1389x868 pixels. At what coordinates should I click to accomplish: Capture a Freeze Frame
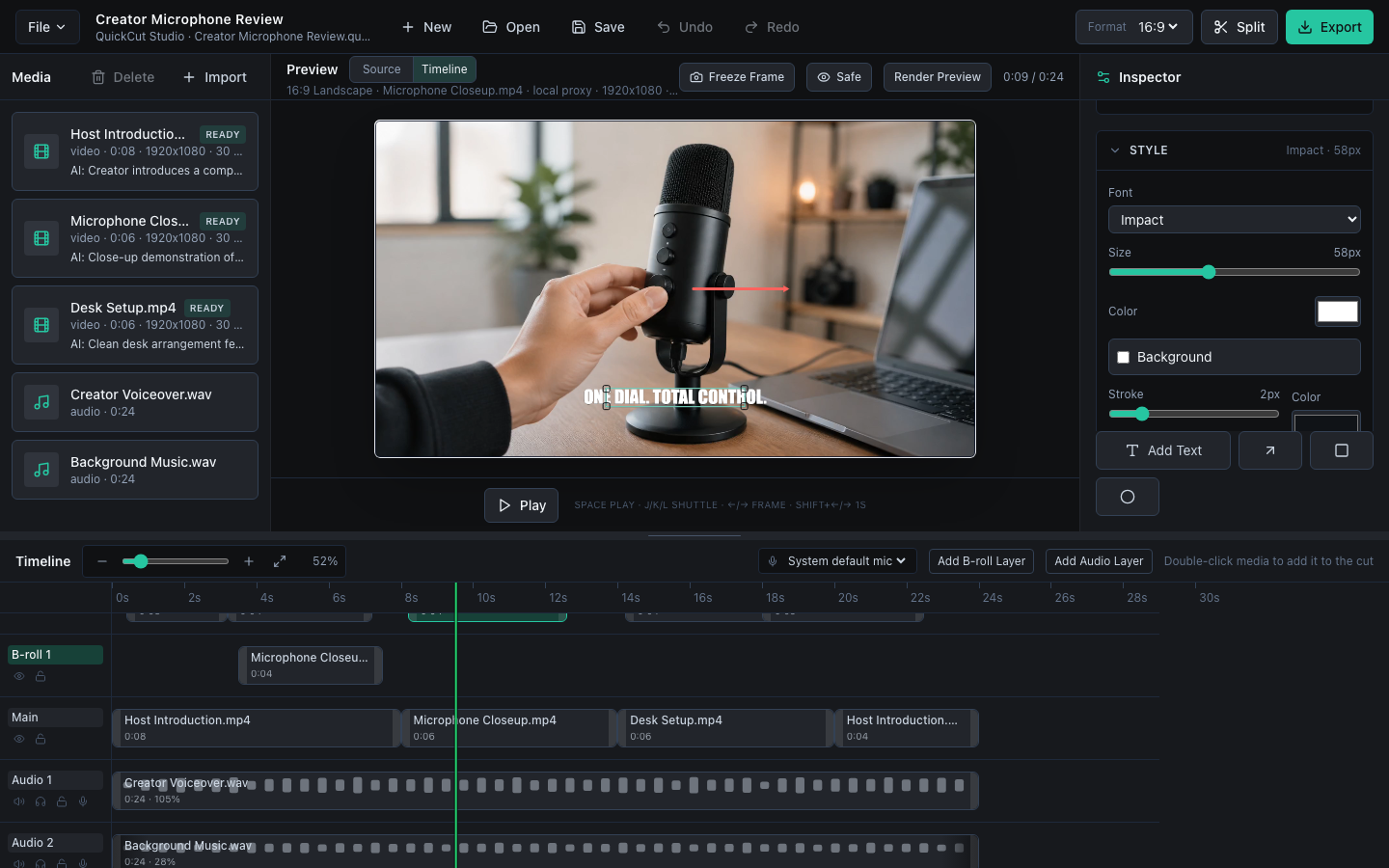tap(737, 77)
